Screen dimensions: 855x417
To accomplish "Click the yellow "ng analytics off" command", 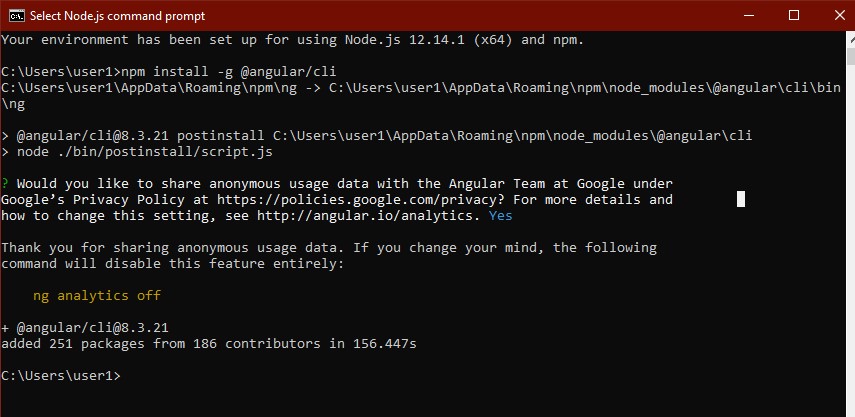I will (x=97, y=296).
